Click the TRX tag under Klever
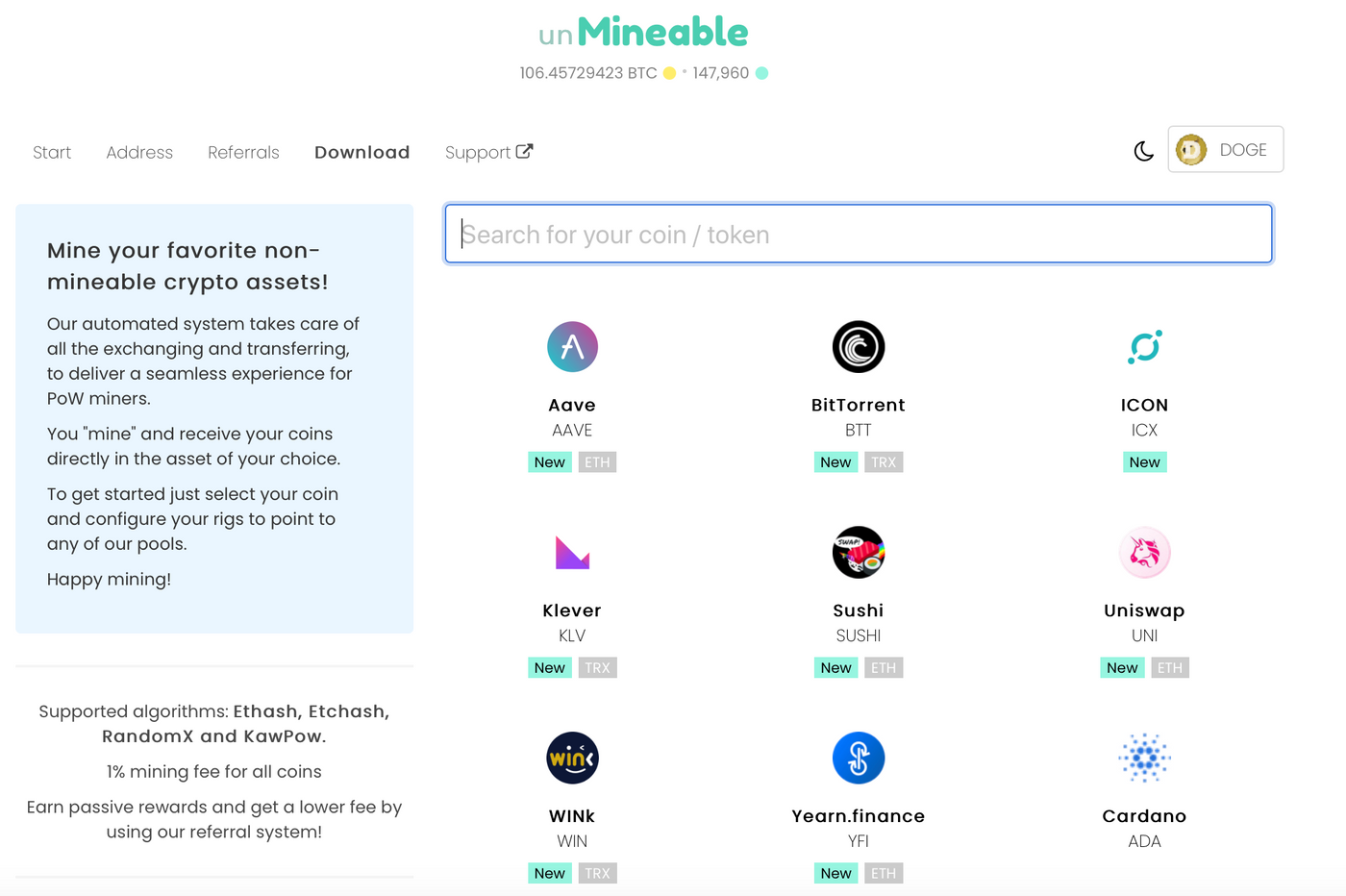This screenshot has height=896, width=1346. point(597,668)
